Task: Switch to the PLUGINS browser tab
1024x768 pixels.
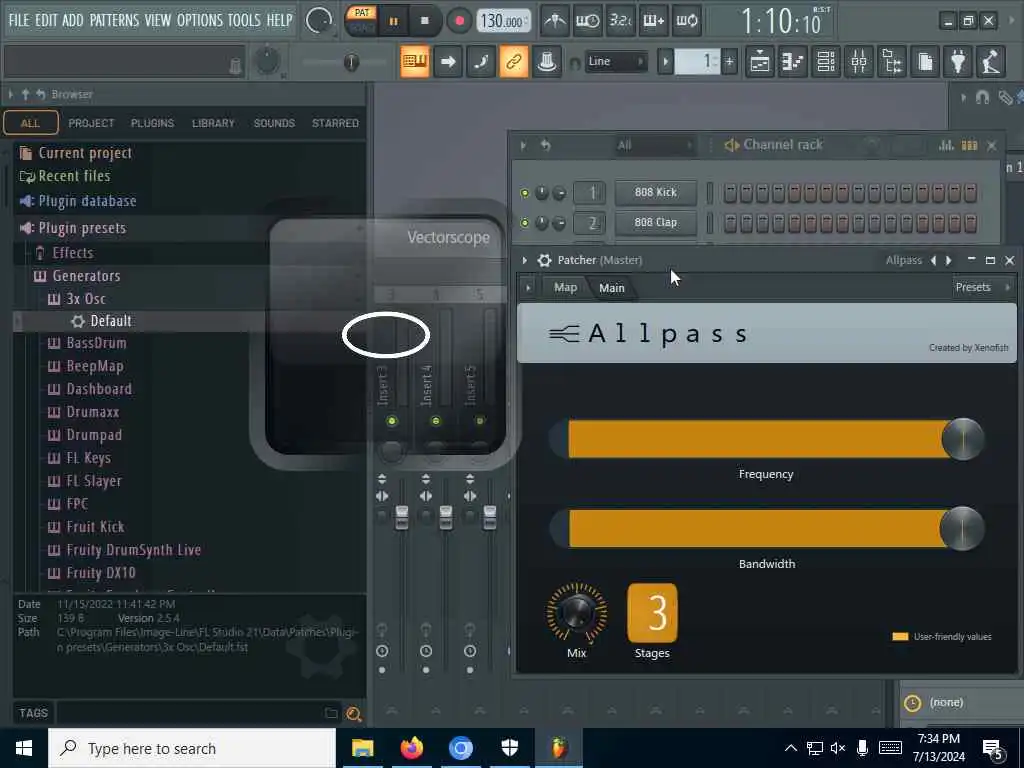Action: point(152,123)
